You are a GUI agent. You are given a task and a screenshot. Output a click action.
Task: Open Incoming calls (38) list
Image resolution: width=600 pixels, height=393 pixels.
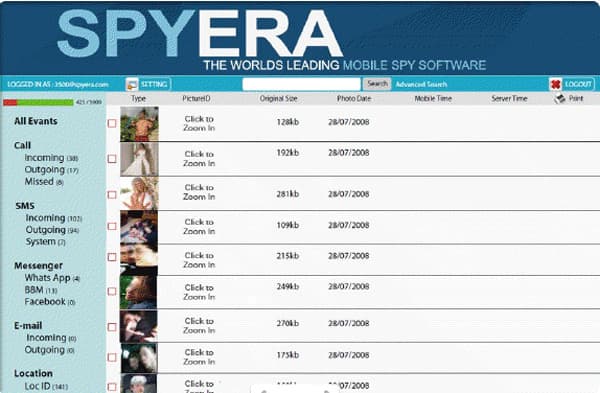51,158
